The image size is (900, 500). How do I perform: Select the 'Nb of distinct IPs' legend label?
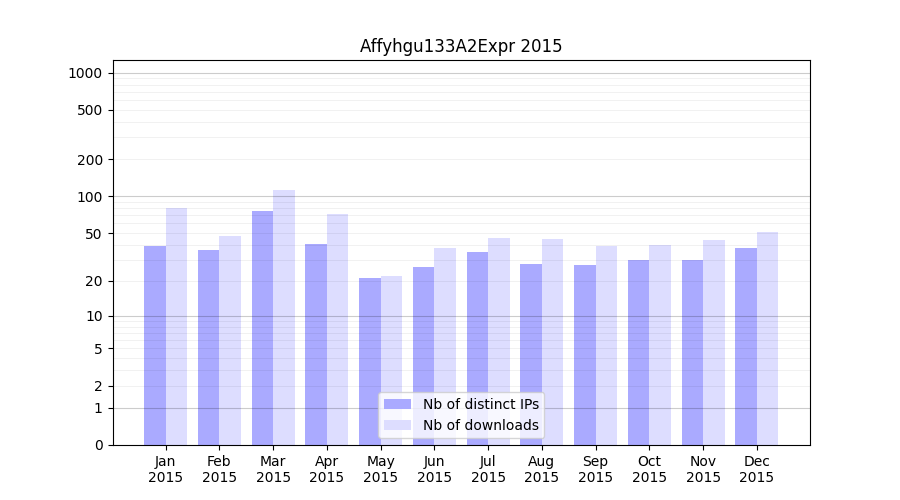click(x=480, y=404)
